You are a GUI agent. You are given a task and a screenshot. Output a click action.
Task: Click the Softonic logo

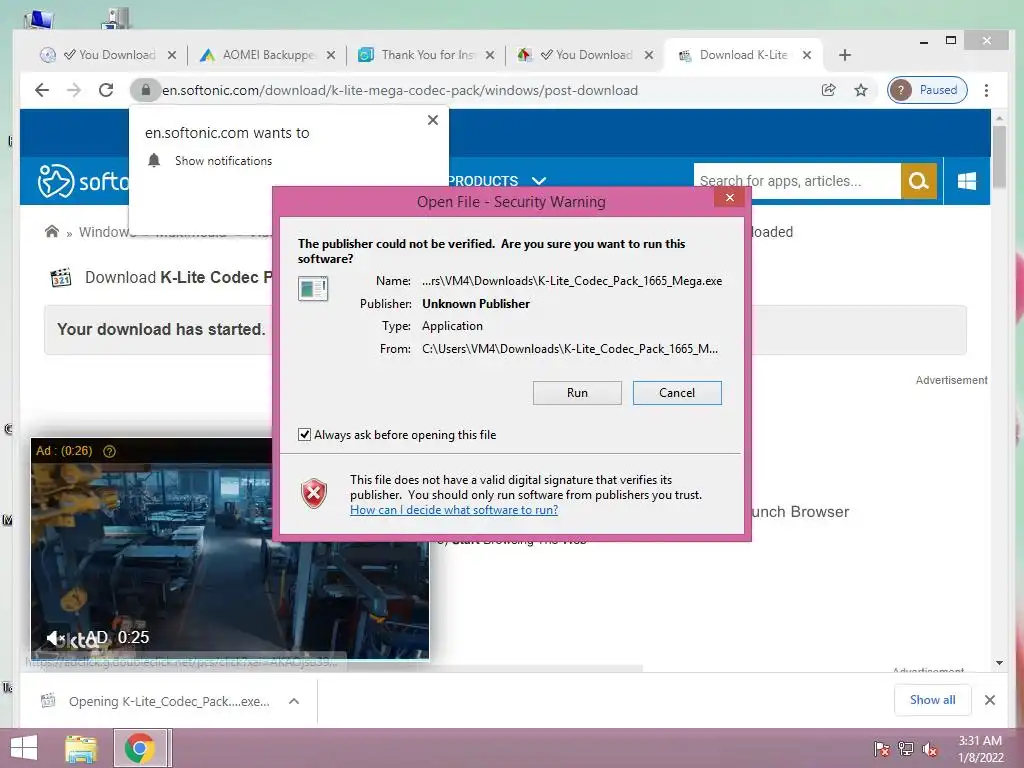pyautogui.click(x=83, y=181)
